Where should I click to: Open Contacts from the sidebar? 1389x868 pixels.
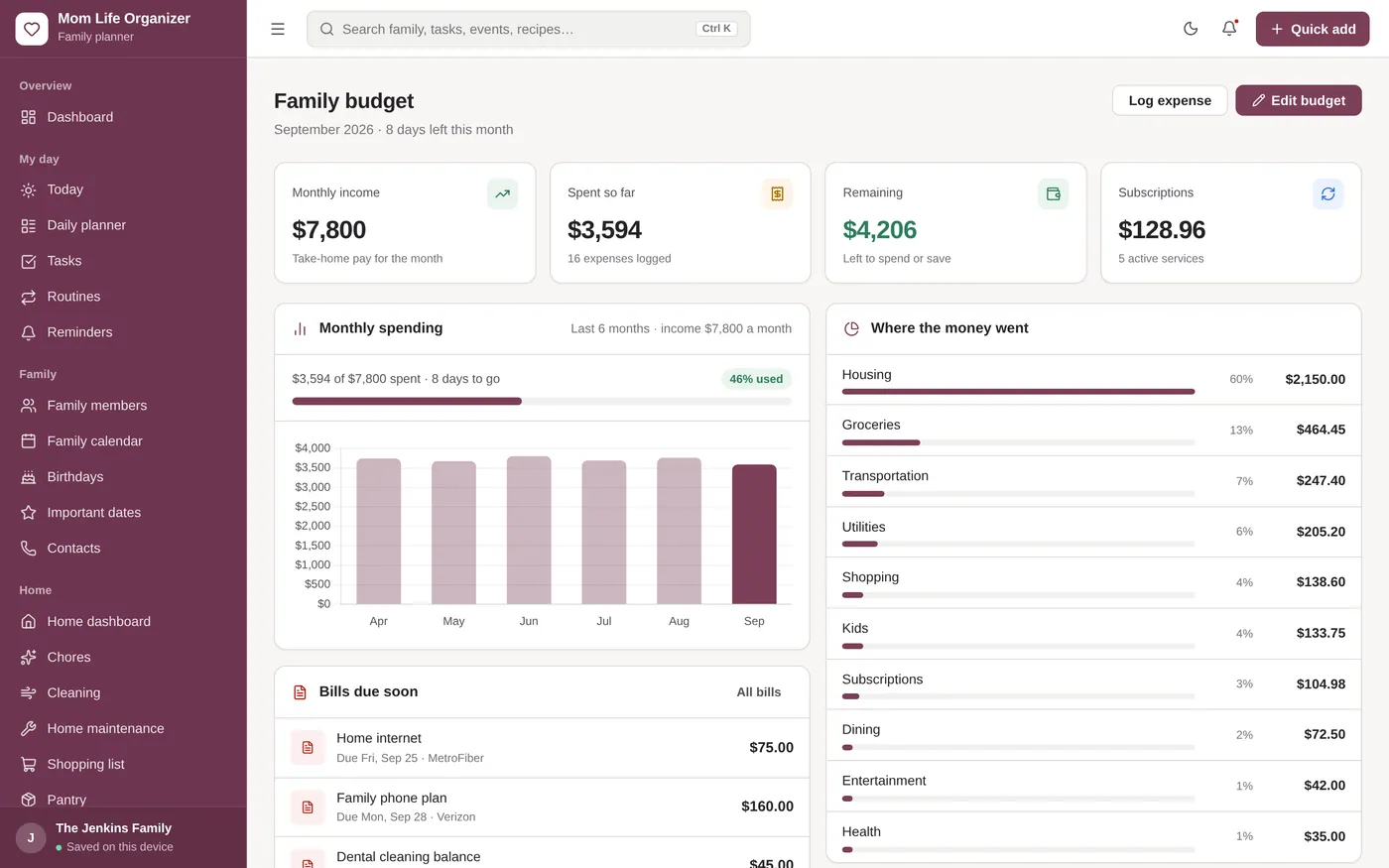pos(123,549)
